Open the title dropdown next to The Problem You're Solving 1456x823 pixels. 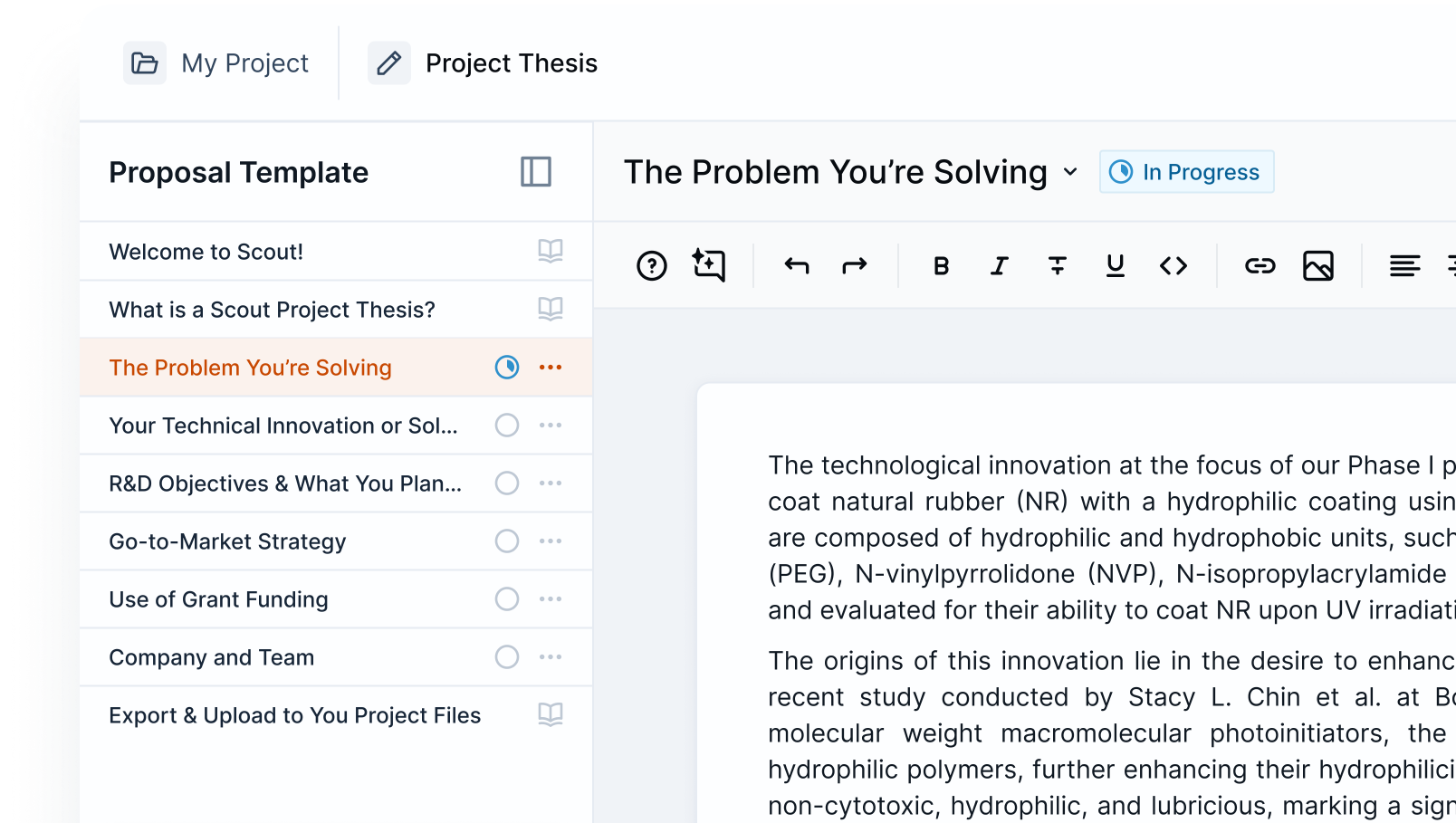click(1071, 172)
